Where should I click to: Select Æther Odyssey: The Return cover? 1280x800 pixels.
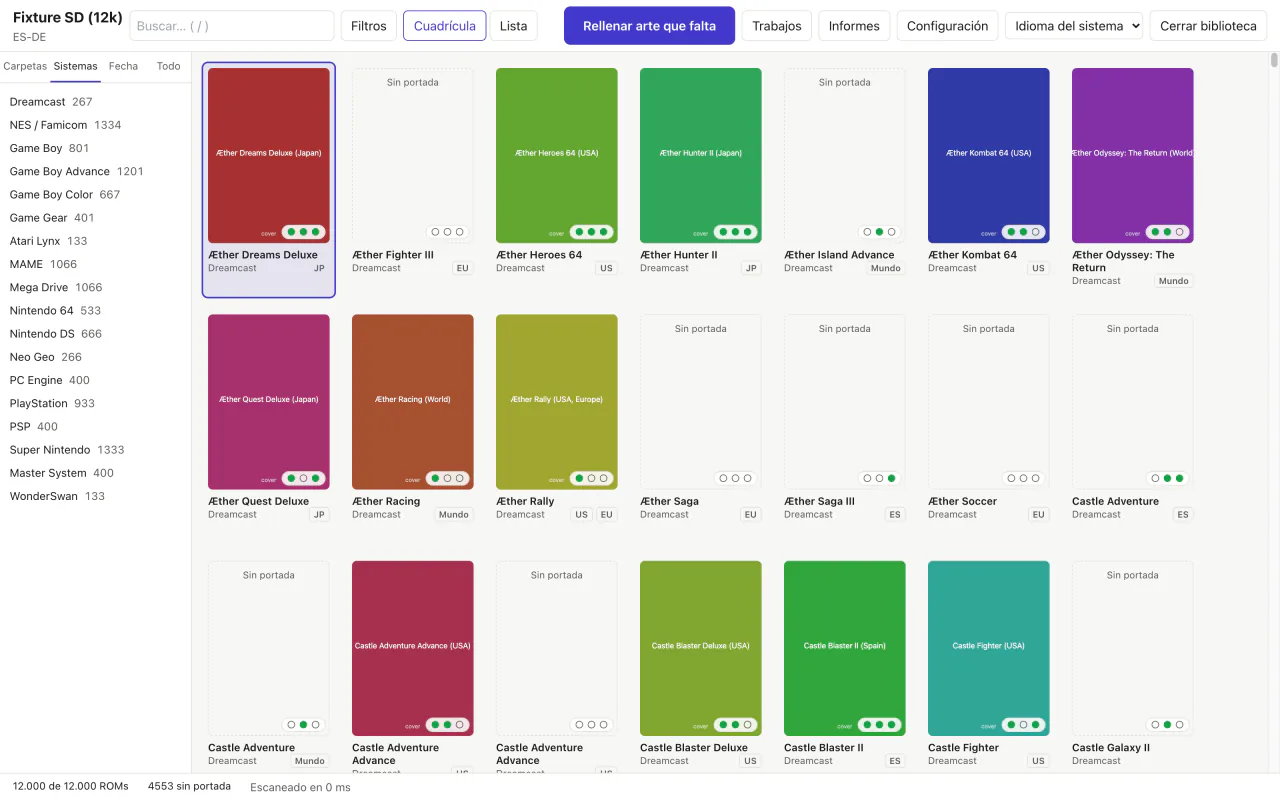[1133, 155]
